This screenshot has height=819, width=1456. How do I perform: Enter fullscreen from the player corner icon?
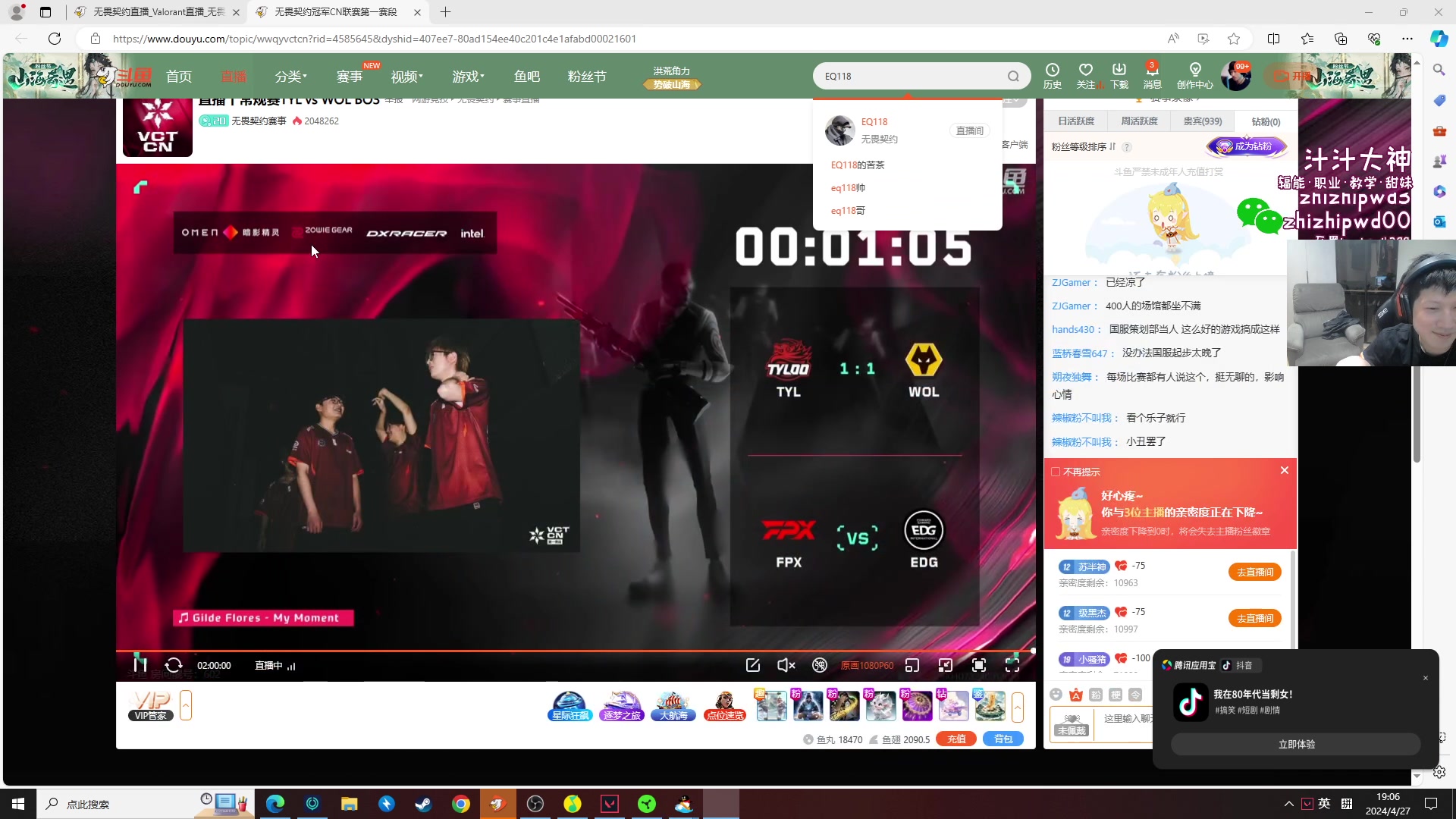1012,665
